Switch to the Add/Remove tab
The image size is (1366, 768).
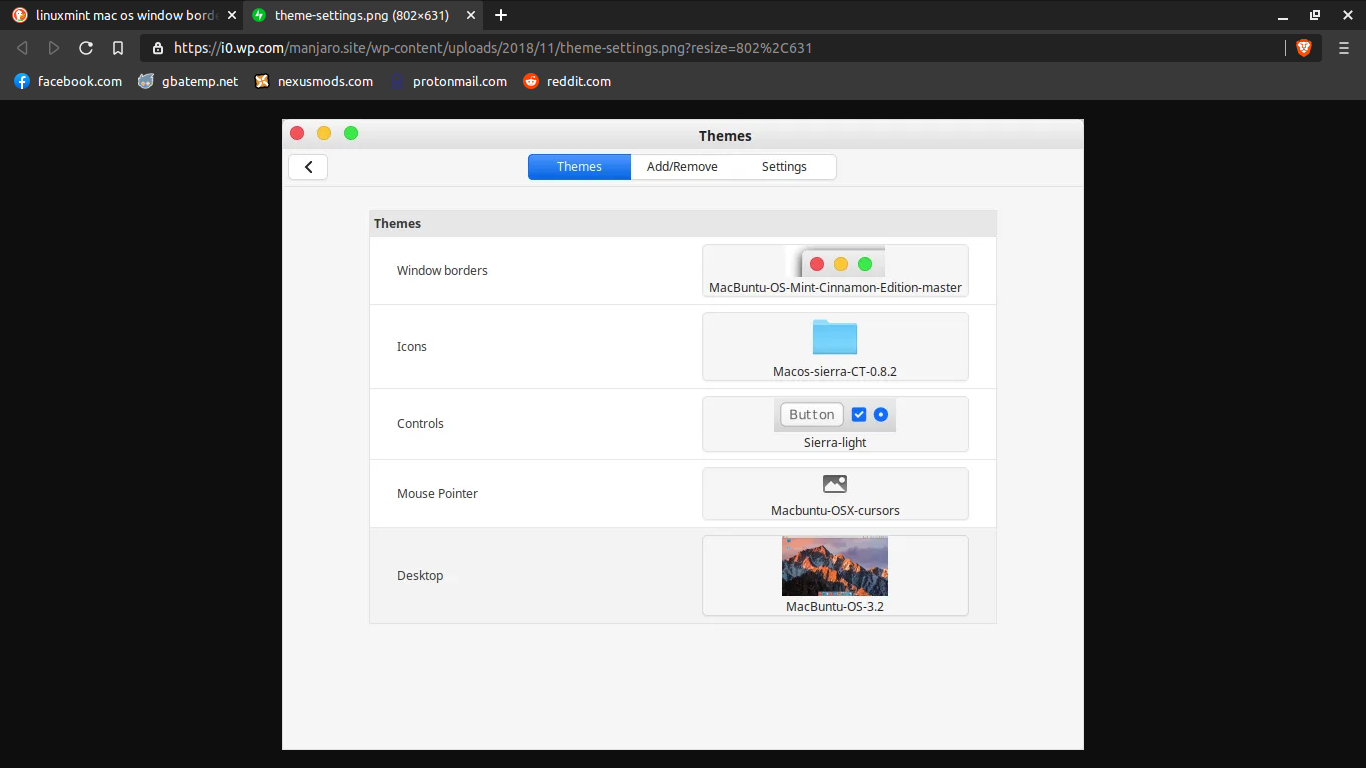click(682, 167)
